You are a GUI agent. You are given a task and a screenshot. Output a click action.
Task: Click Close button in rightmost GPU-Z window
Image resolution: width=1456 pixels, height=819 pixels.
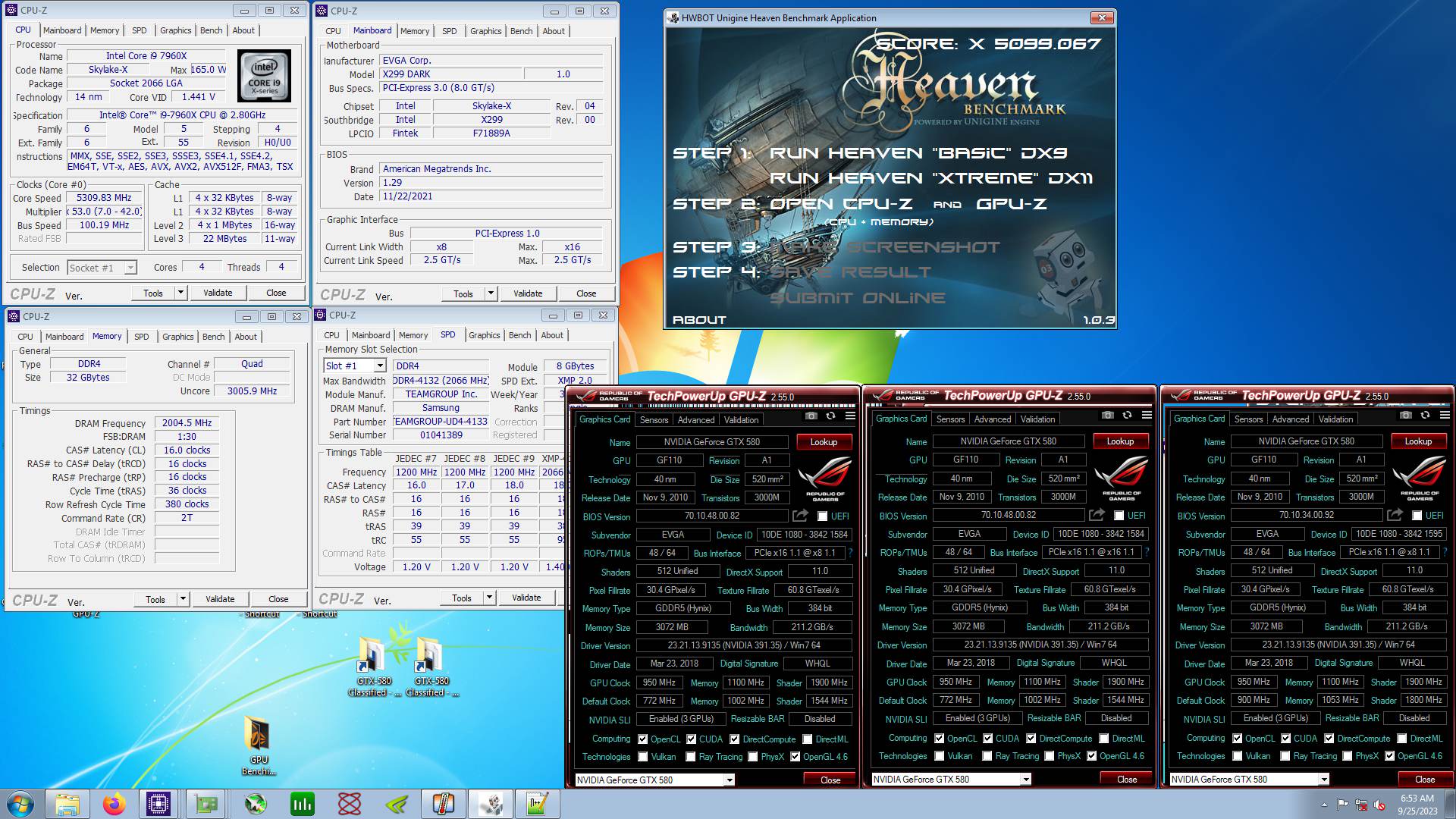tap(1425, 779)
